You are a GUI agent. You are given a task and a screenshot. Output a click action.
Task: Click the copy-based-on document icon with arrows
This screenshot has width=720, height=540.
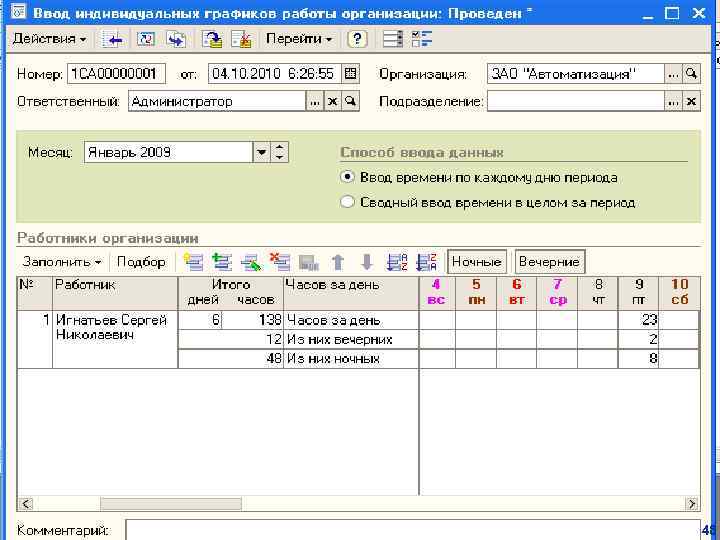coord(176,39)
